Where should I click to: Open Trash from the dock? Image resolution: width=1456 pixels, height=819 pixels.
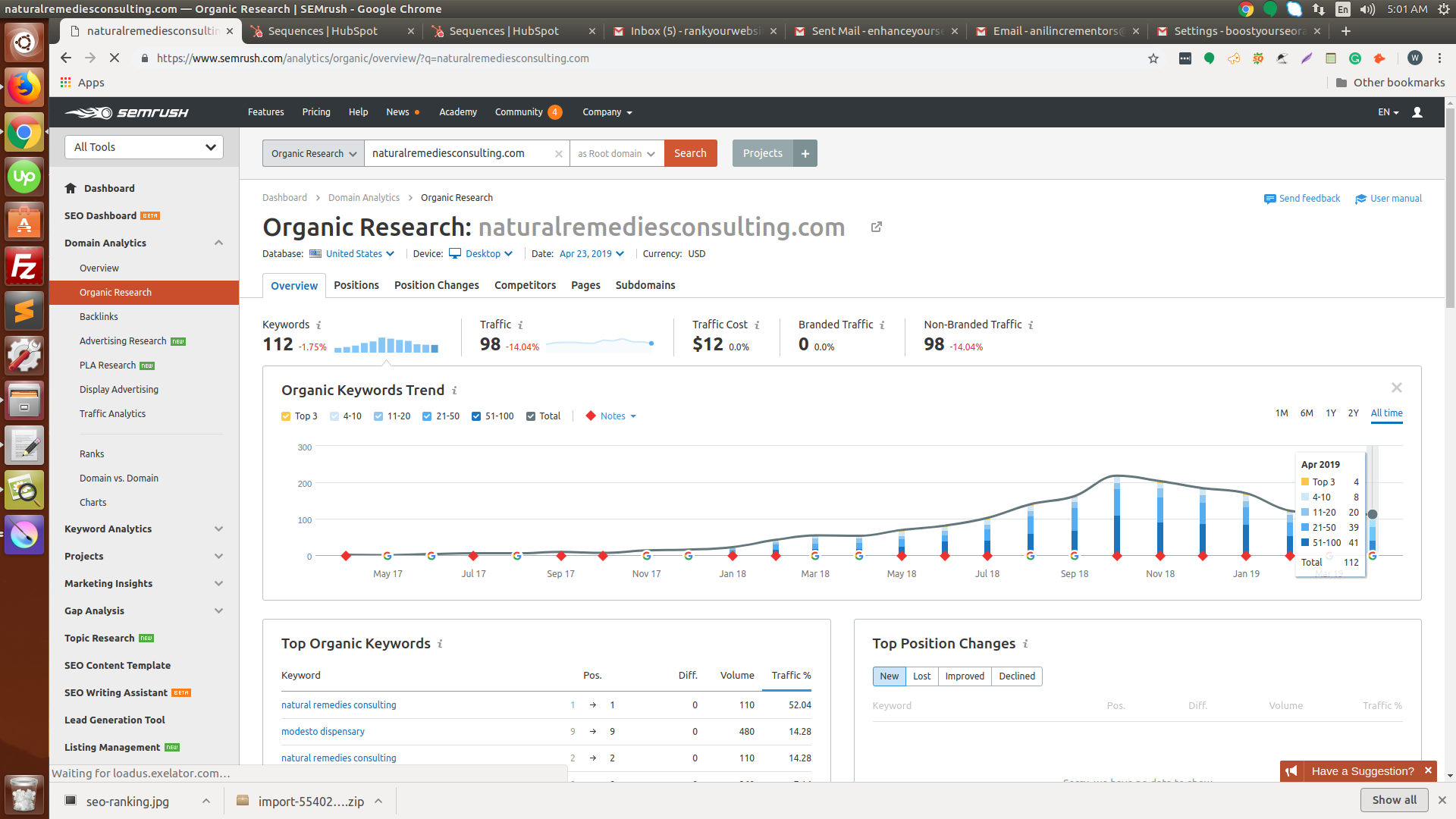[24, 794]
